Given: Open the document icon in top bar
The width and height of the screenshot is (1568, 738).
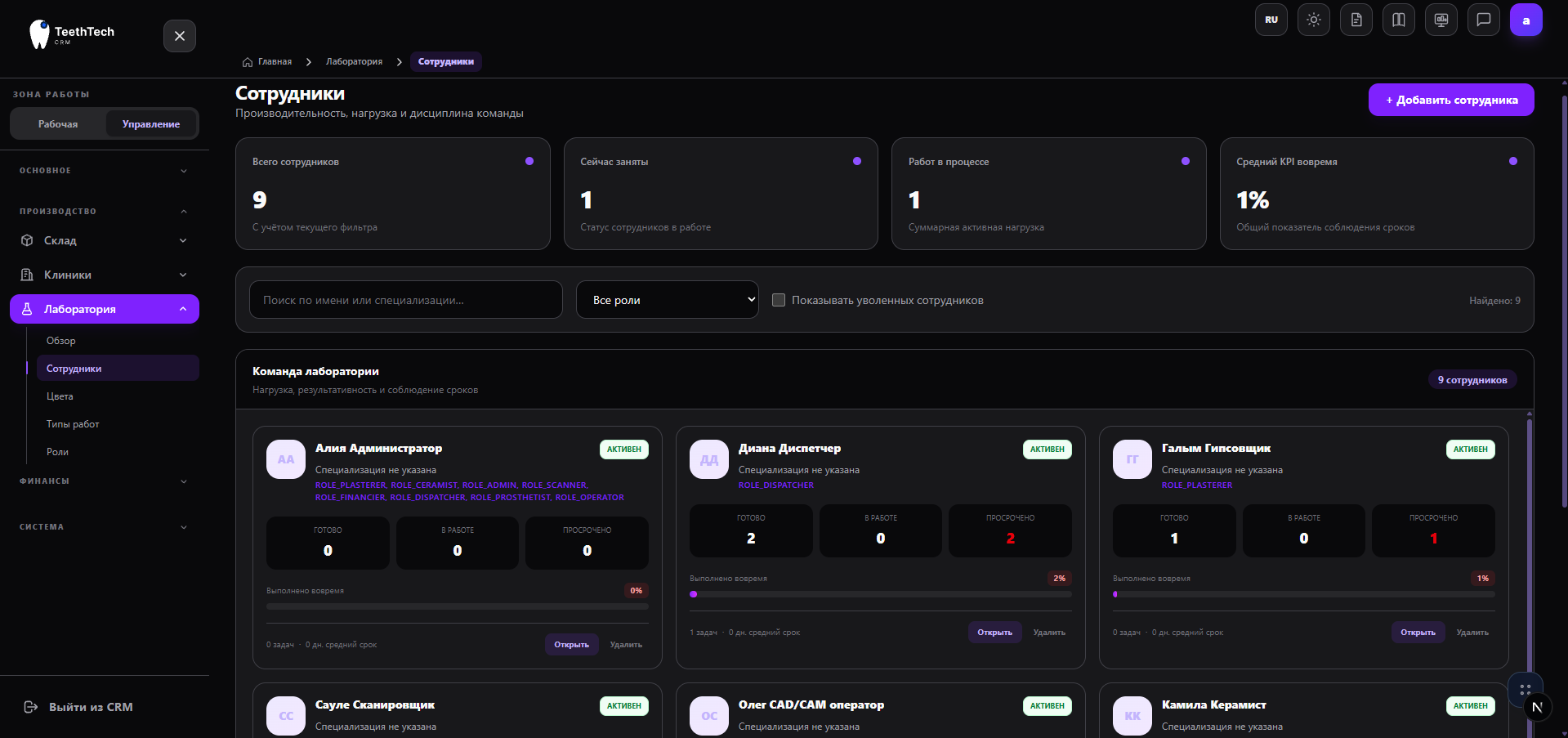Looking at the screenshot, I should pyautogui.click(x=1356, y=20).
